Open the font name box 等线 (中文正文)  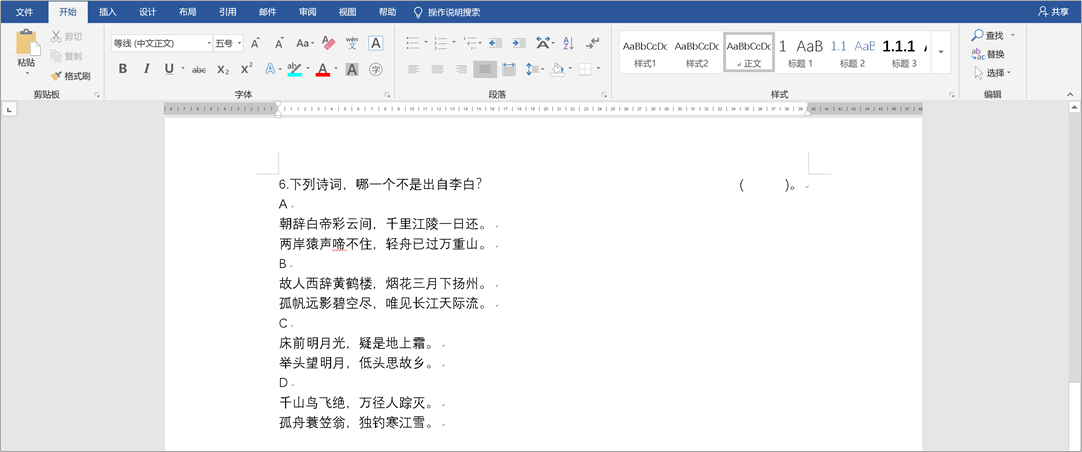coord(161,43)
